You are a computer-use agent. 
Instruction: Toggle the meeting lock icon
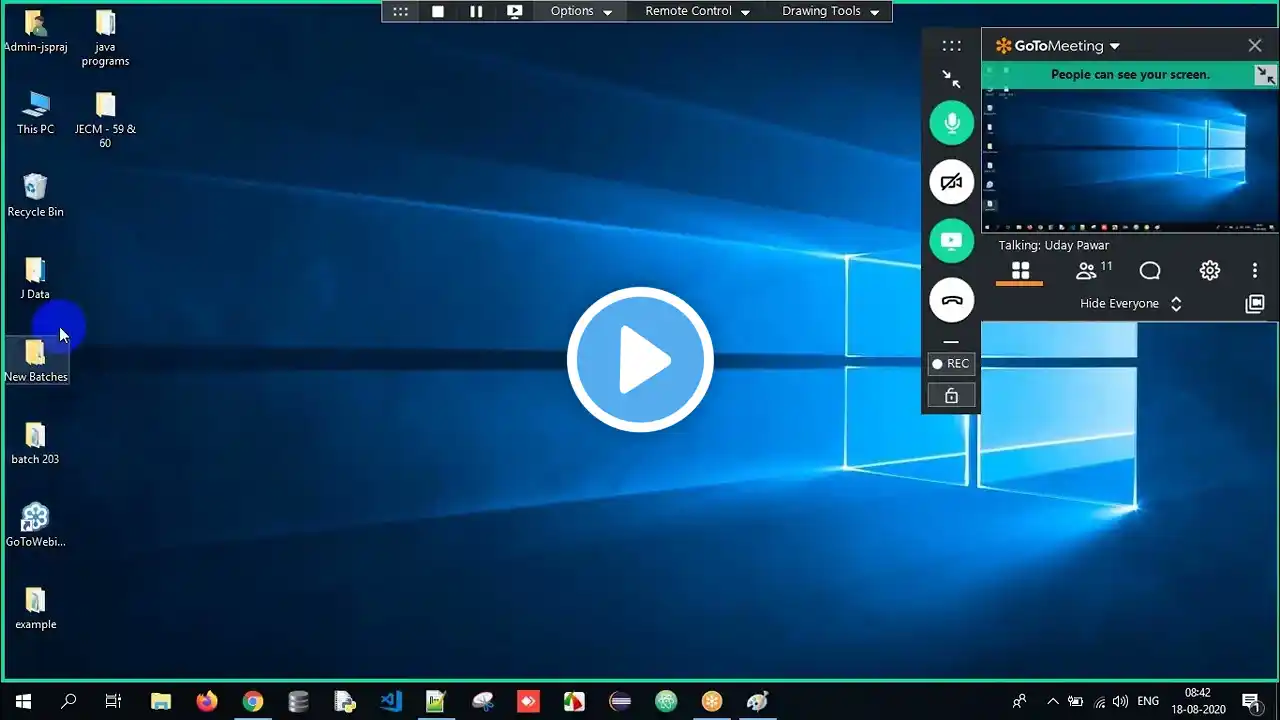coord(951,396)
